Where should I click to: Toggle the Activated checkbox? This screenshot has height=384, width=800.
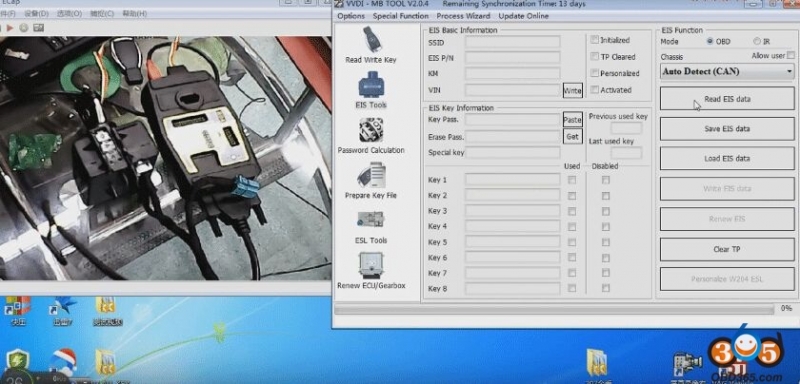594,90
